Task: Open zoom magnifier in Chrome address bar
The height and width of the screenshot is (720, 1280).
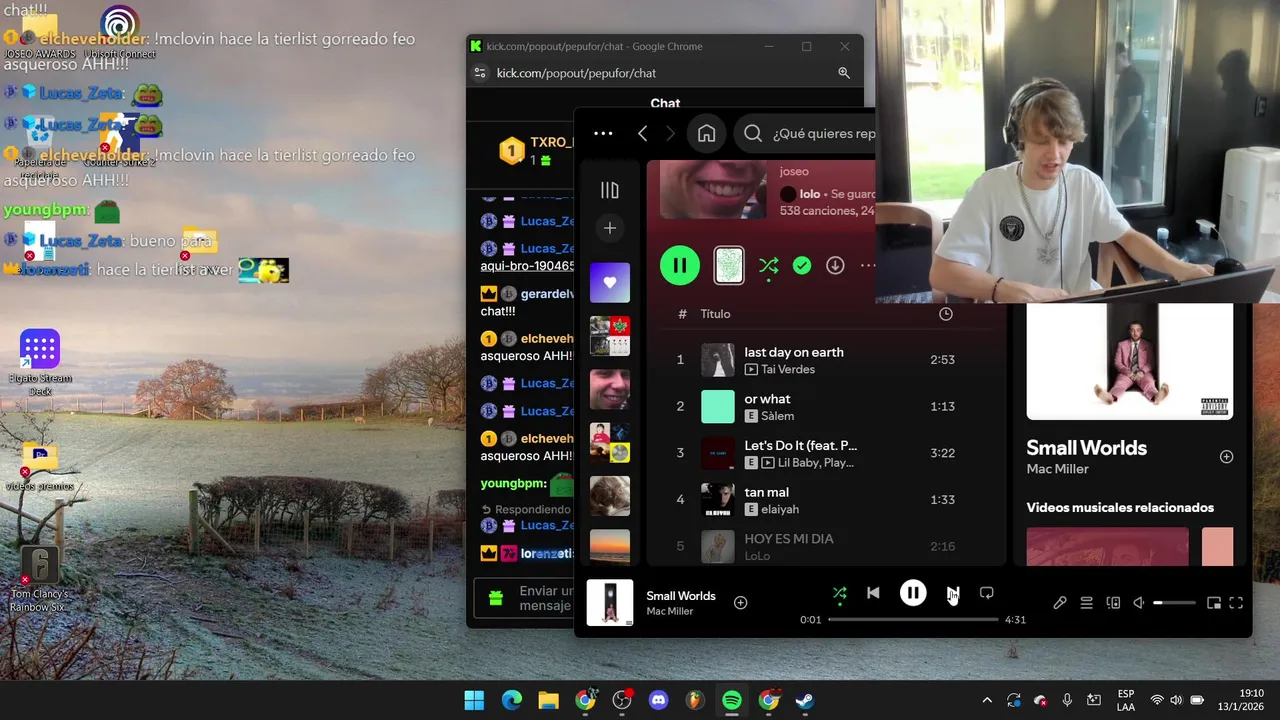Action: click(x=844, y=73)
